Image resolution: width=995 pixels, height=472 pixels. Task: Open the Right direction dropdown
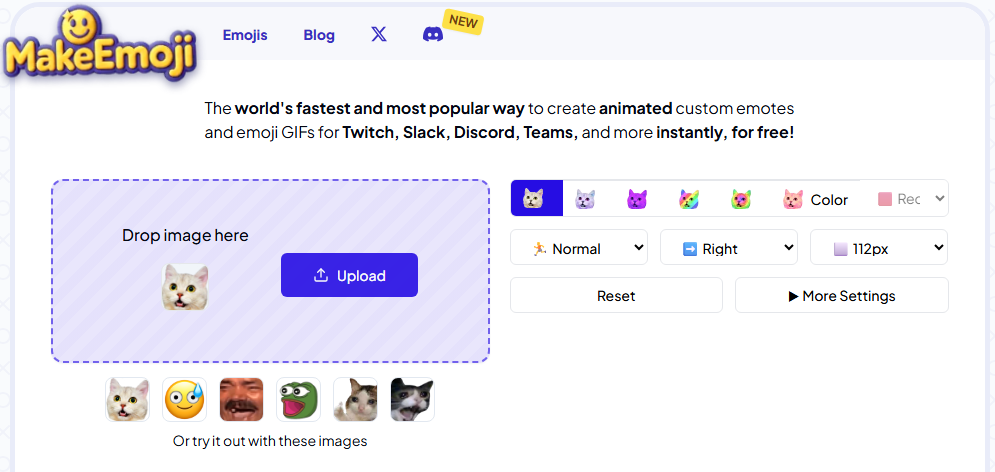click(x=728, y=248)
